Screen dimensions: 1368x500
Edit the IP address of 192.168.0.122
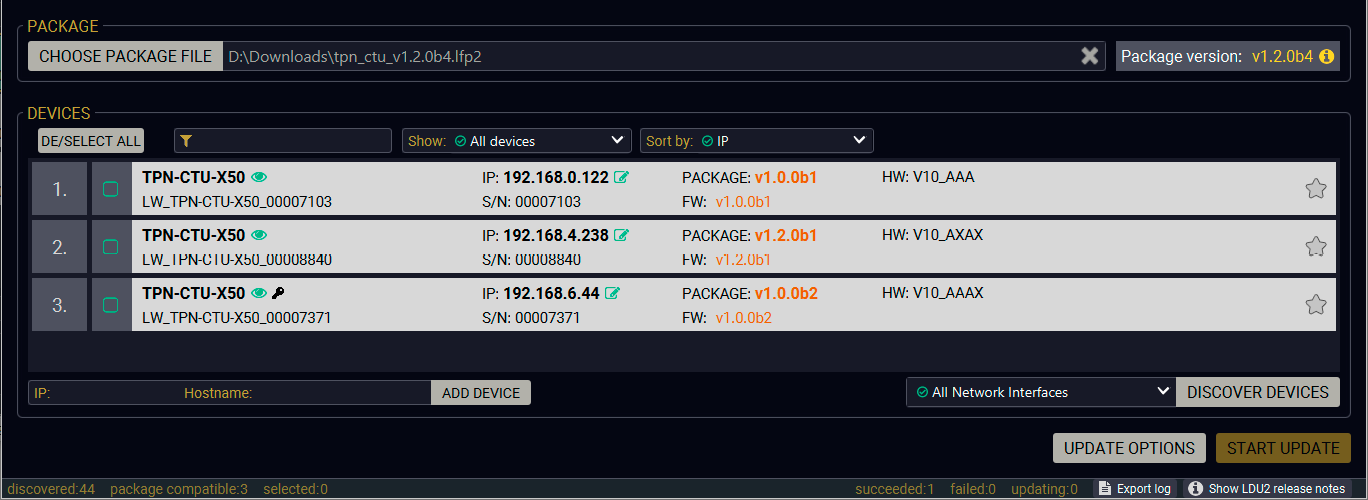[622, 177]
